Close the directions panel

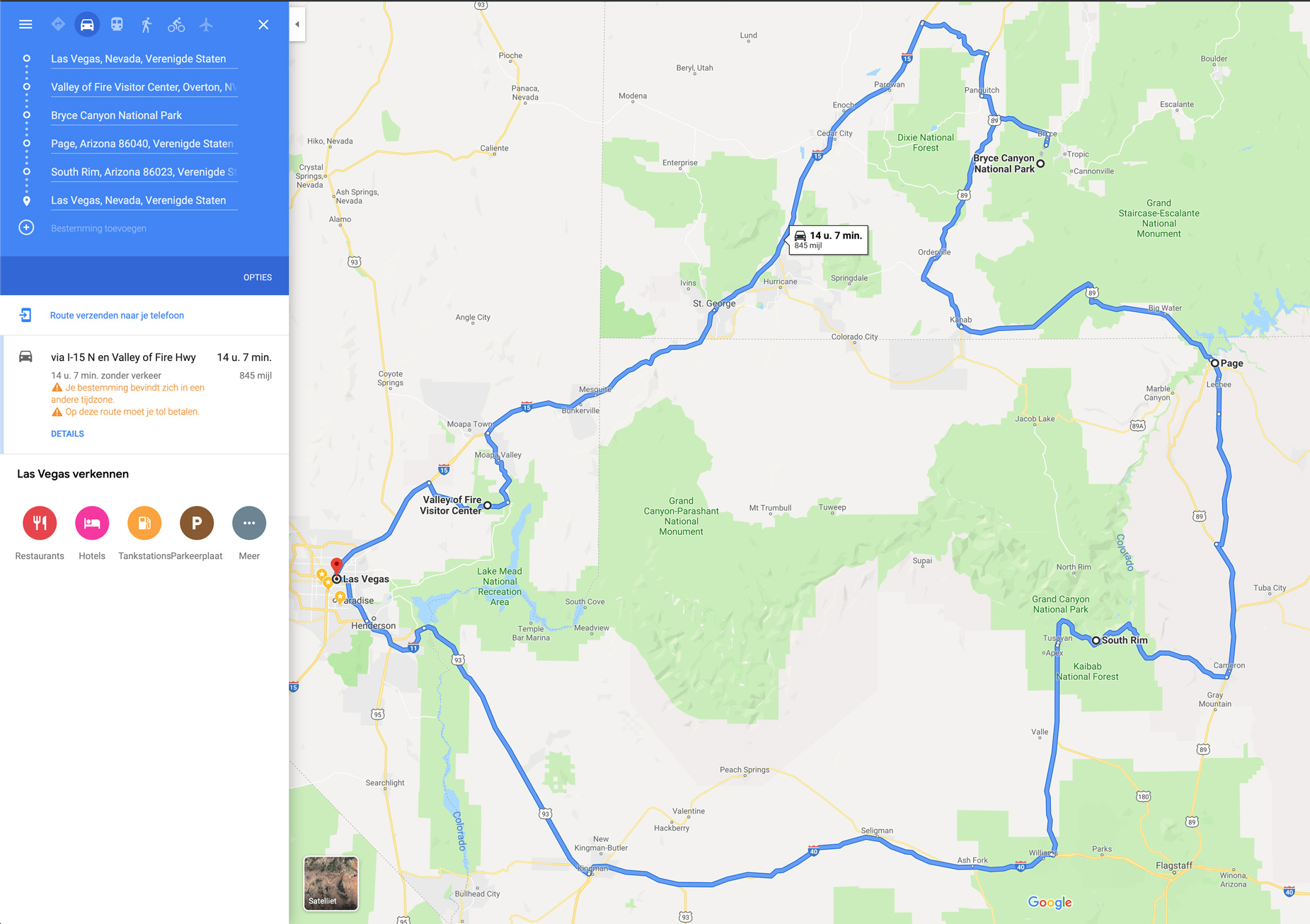click(x=263, y=25)
